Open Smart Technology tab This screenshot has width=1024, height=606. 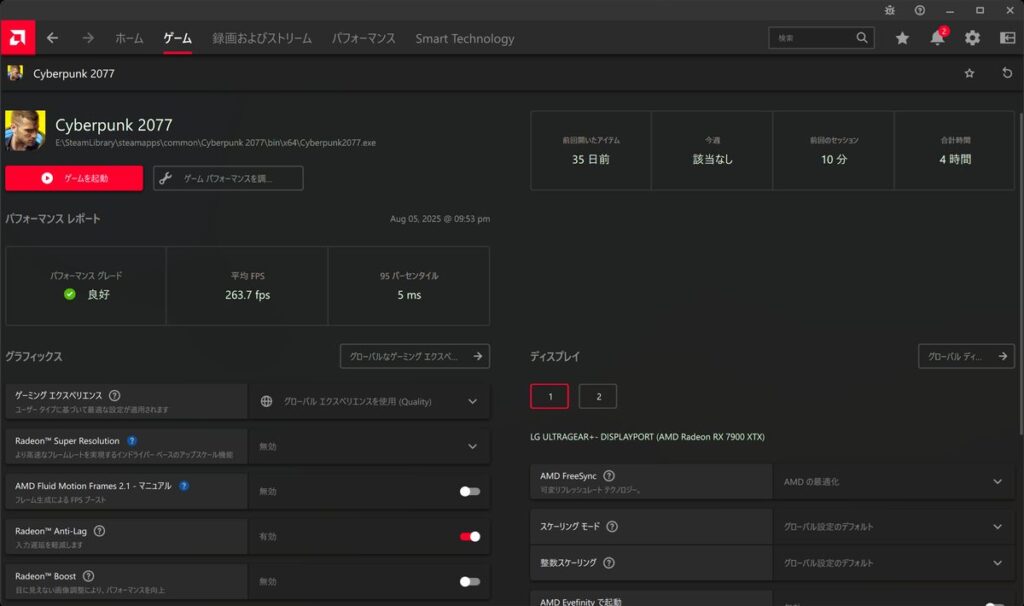465,39
